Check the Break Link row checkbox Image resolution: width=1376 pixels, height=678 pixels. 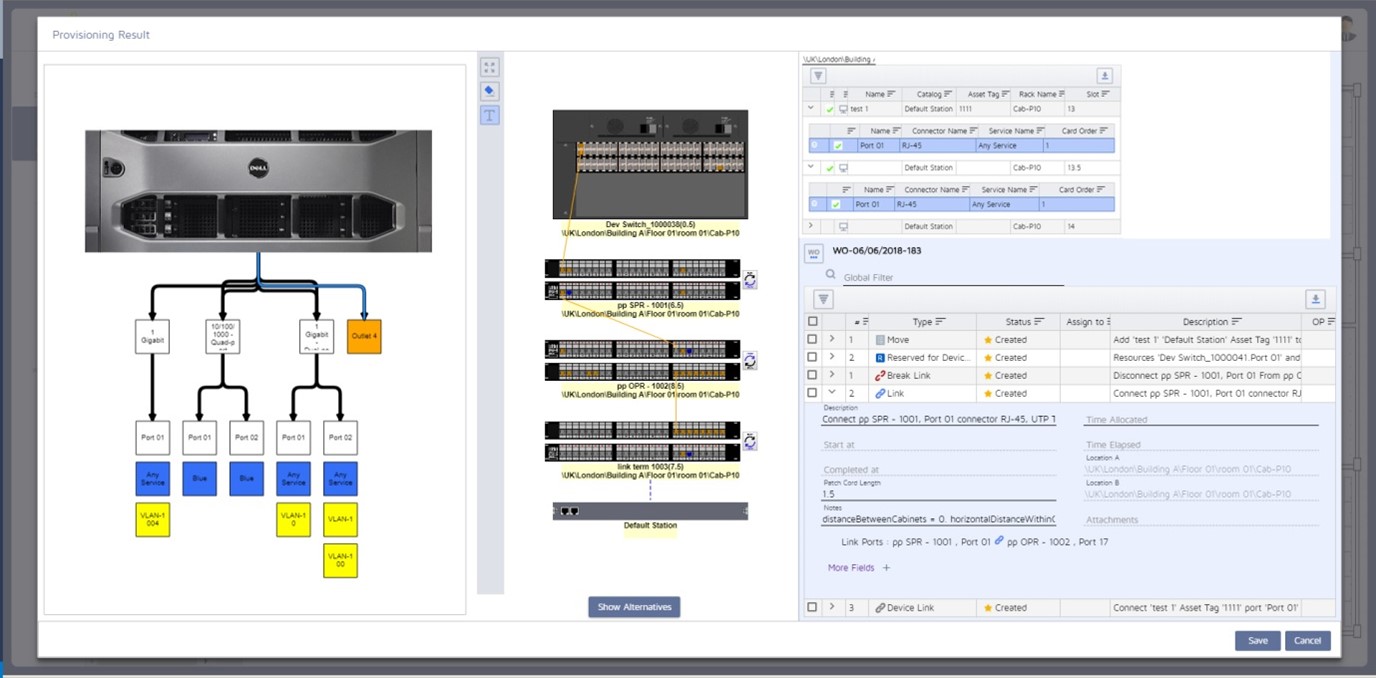click(812, 376)
